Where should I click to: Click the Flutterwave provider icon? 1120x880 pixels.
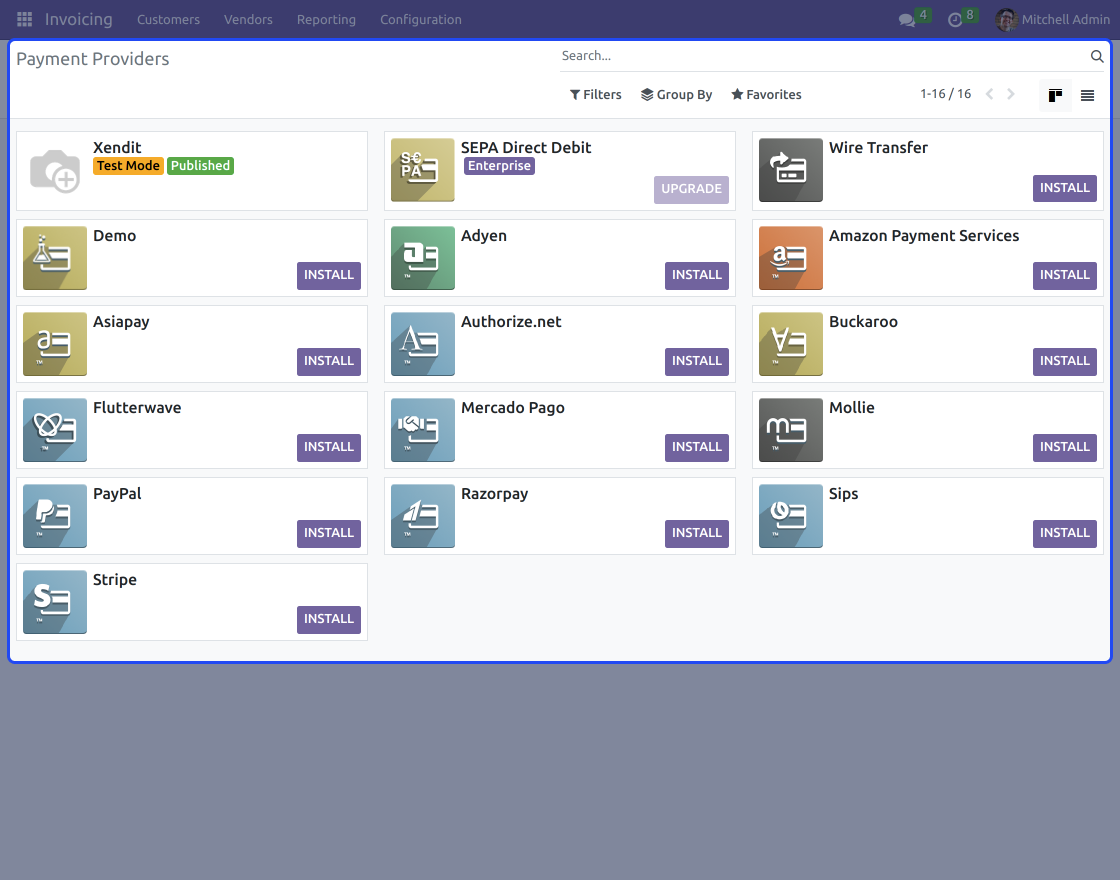[55, 430]
